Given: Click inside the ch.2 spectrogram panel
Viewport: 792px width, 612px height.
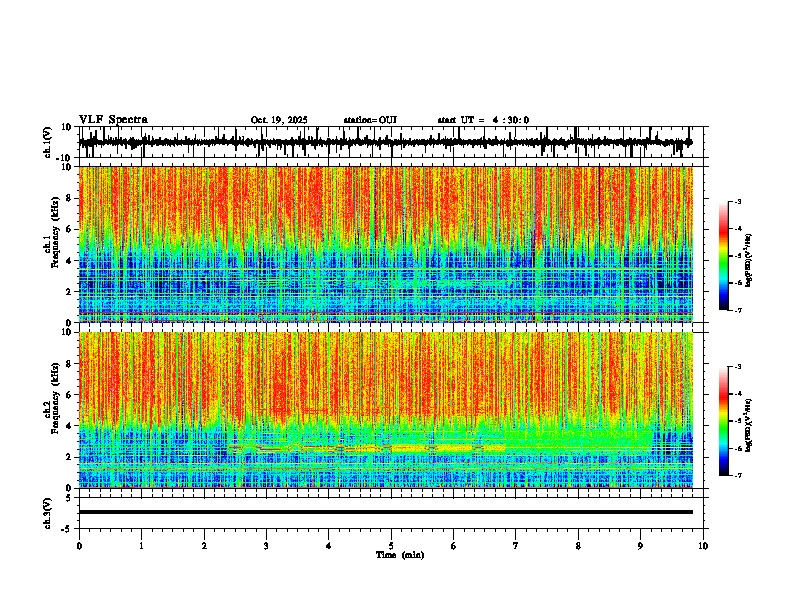Looking at the screenshot, I should coord(385,410).
